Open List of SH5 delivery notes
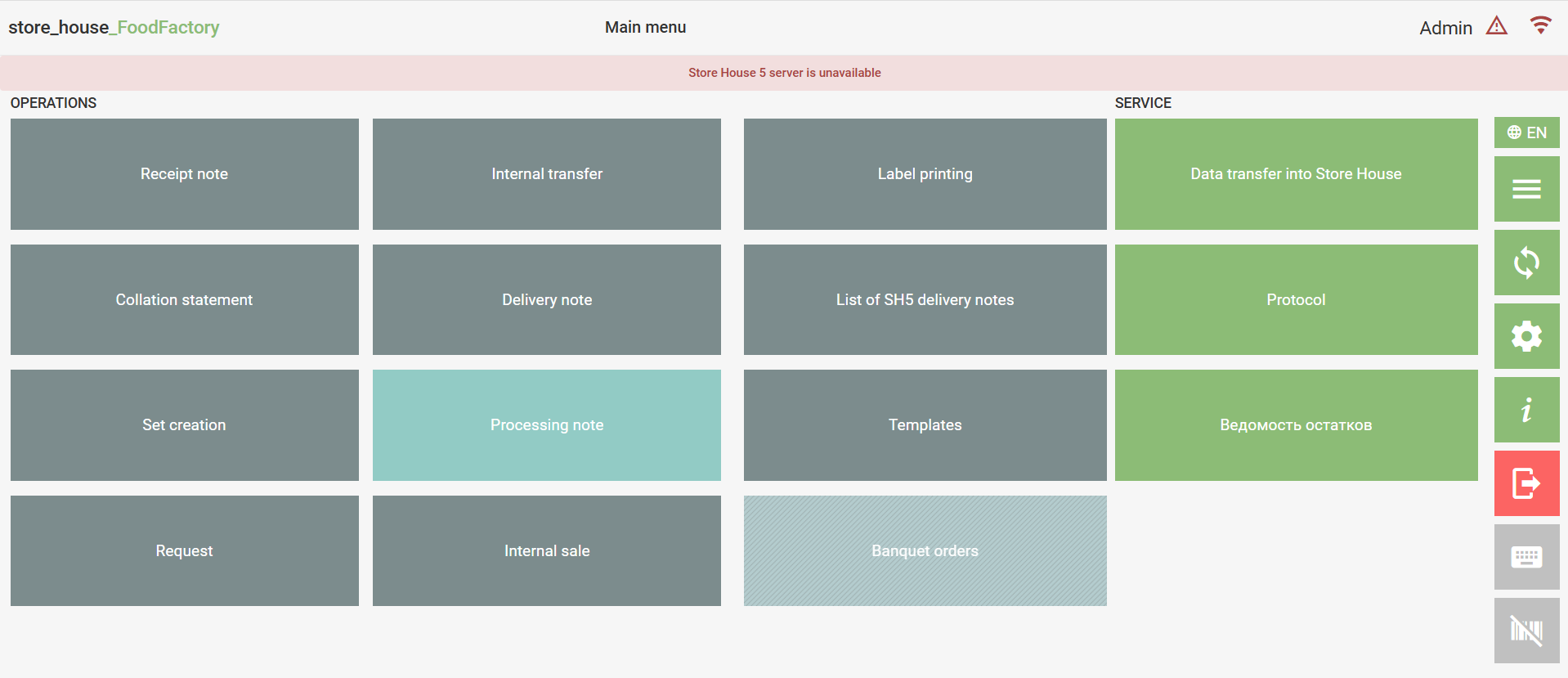 pos(925,300)
